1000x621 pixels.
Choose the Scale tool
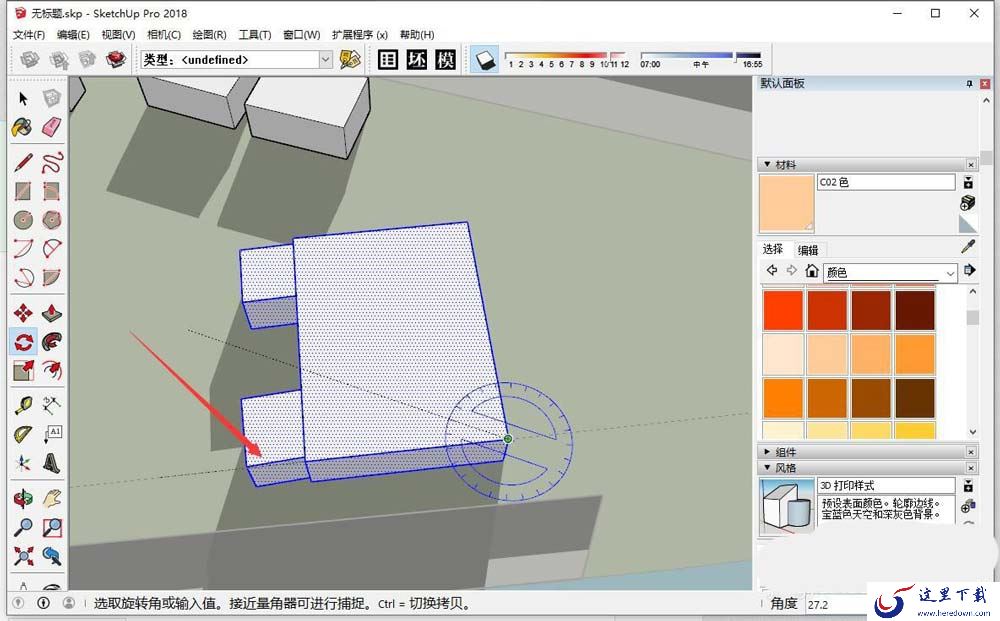pos(24,370)
